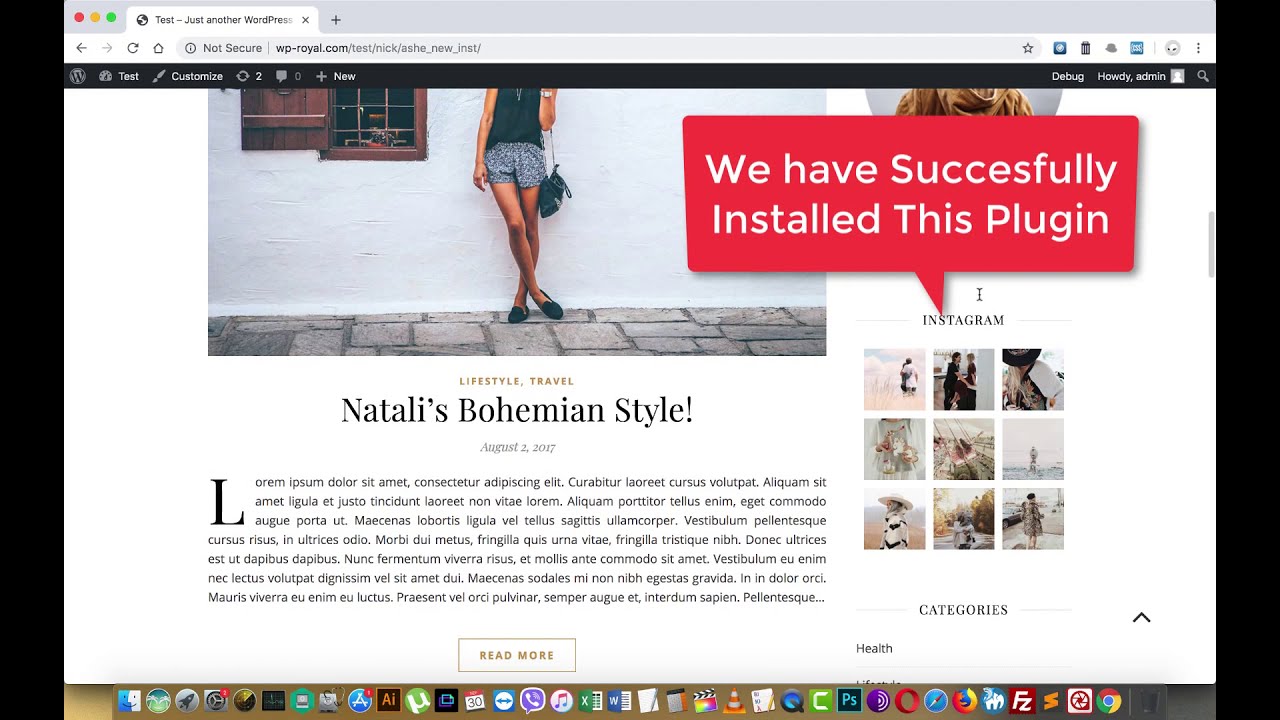Open Instagram photo of couple in field

pyautogui.click(x=894, y=379)
